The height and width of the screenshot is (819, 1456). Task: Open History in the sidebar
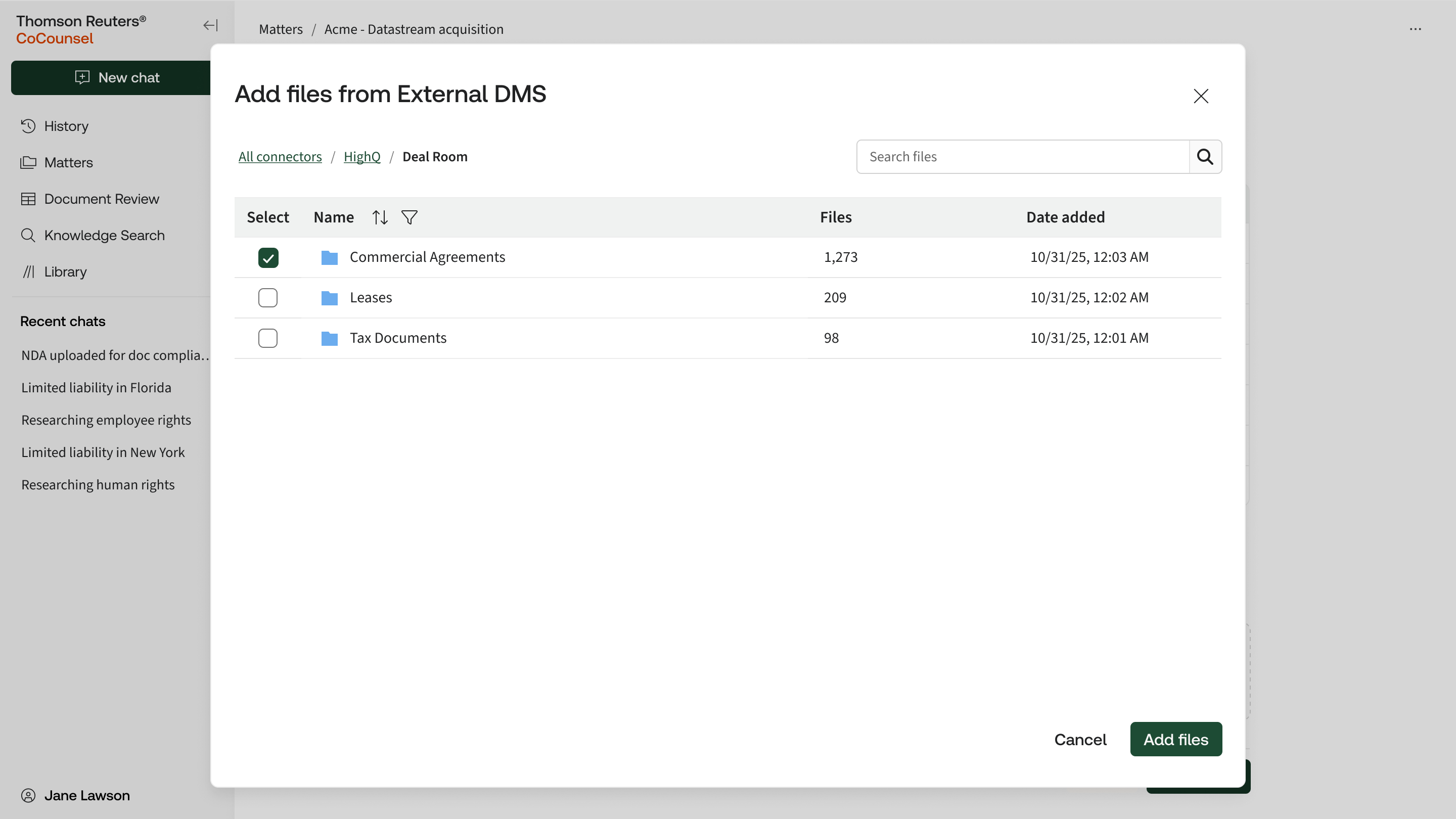pyautogui.click(x=66, y=126)
